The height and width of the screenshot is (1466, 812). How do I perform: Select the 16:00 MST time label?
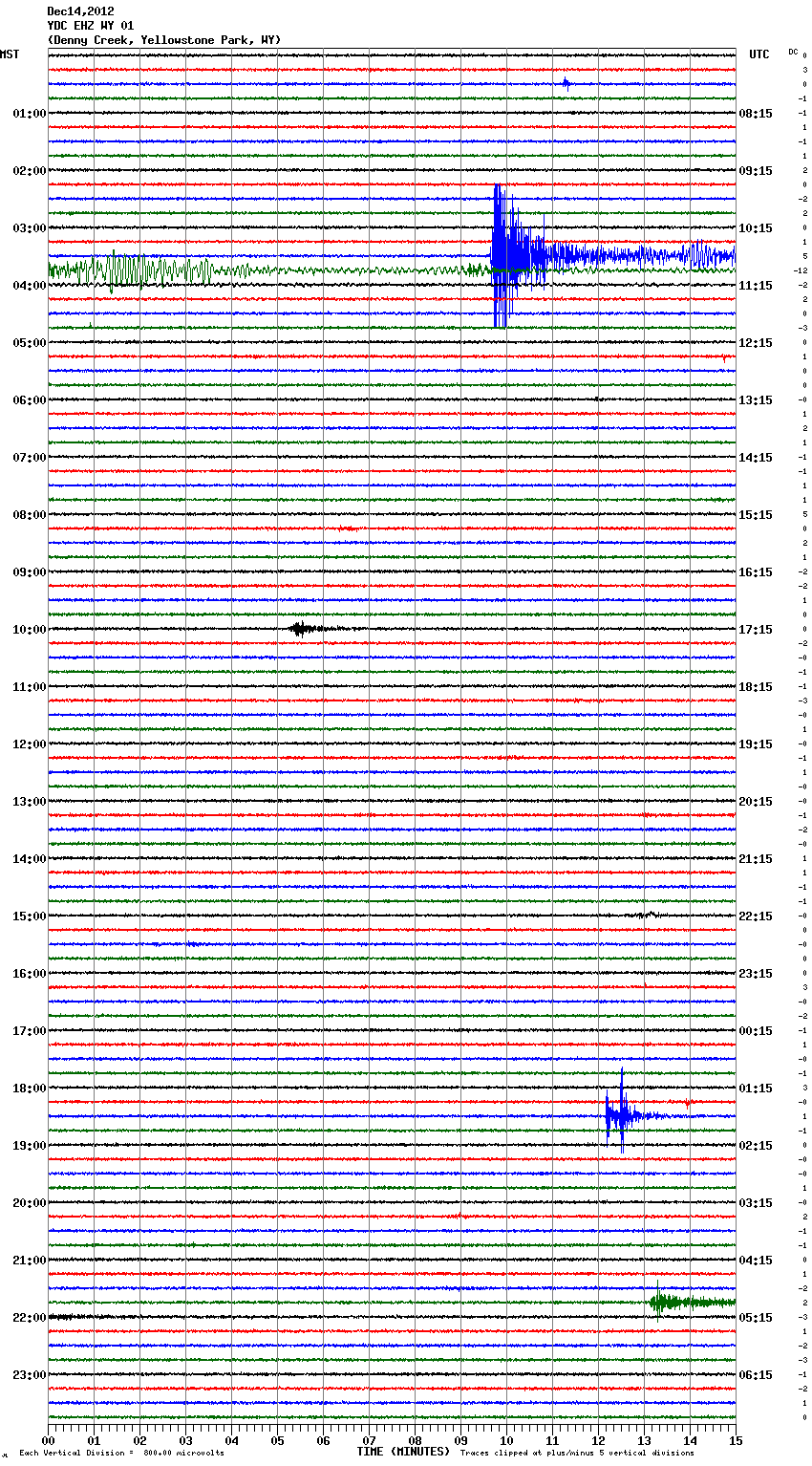click(x=30, y=974)
